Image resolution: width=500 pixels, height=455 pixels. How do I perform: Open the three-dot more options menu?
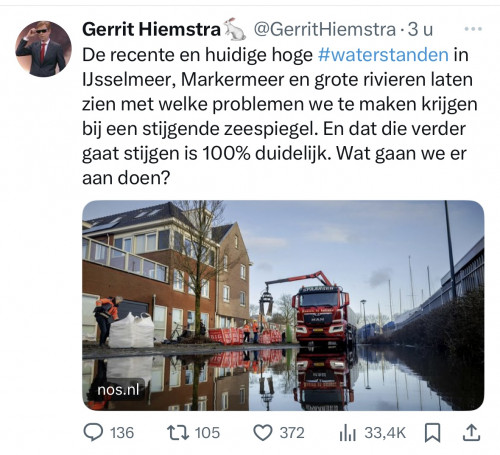click(473, 29)
